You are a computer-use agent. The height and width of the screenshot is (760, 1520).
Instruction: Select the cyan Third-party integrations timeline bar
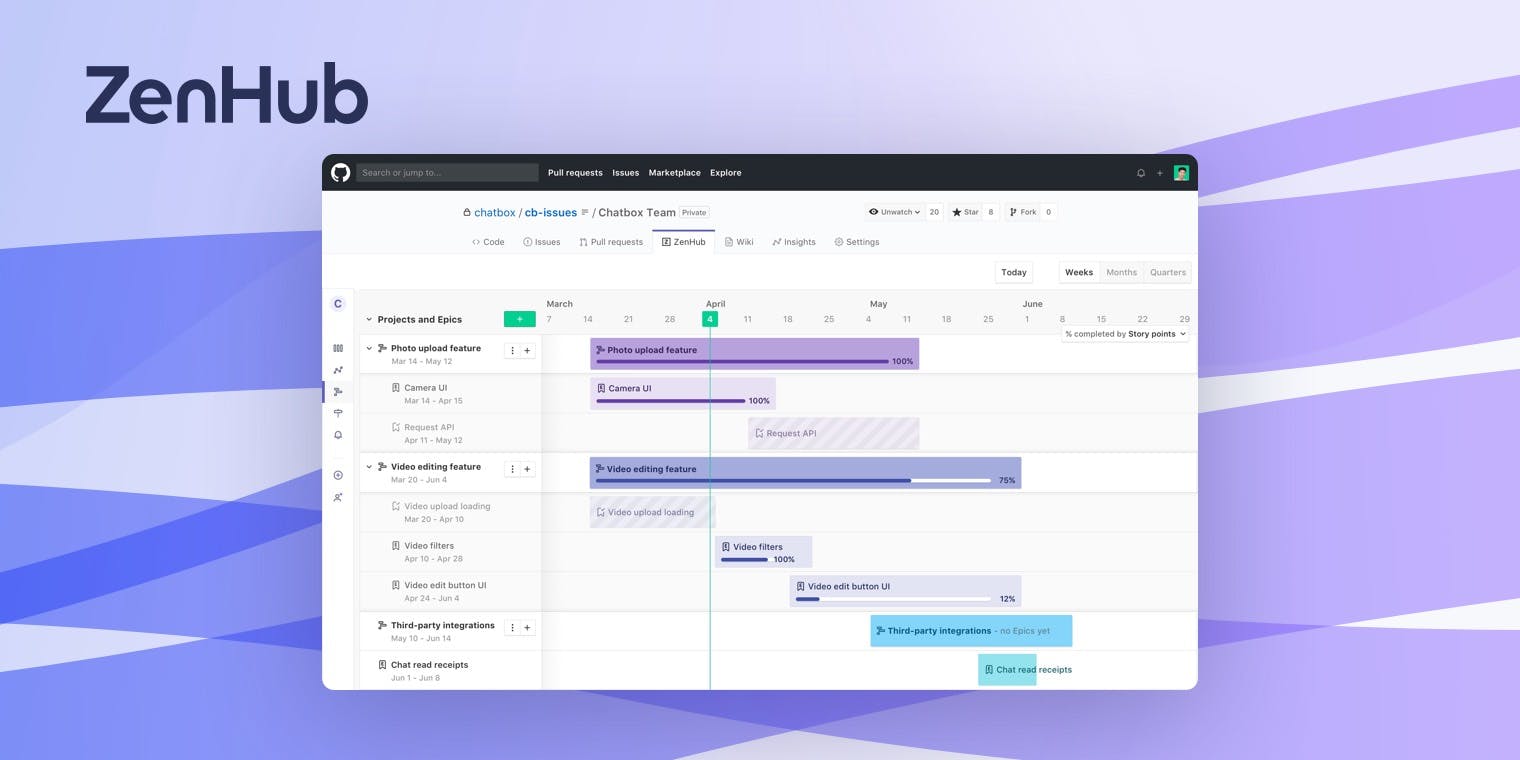[971, 631]
